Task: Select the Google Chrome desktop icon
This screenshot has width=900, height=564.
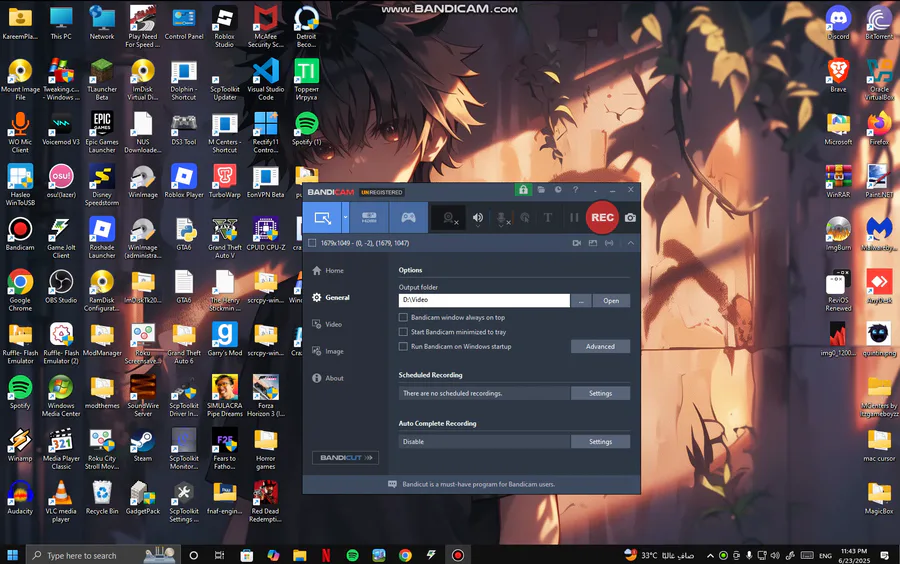Action: tap(20, 290)
